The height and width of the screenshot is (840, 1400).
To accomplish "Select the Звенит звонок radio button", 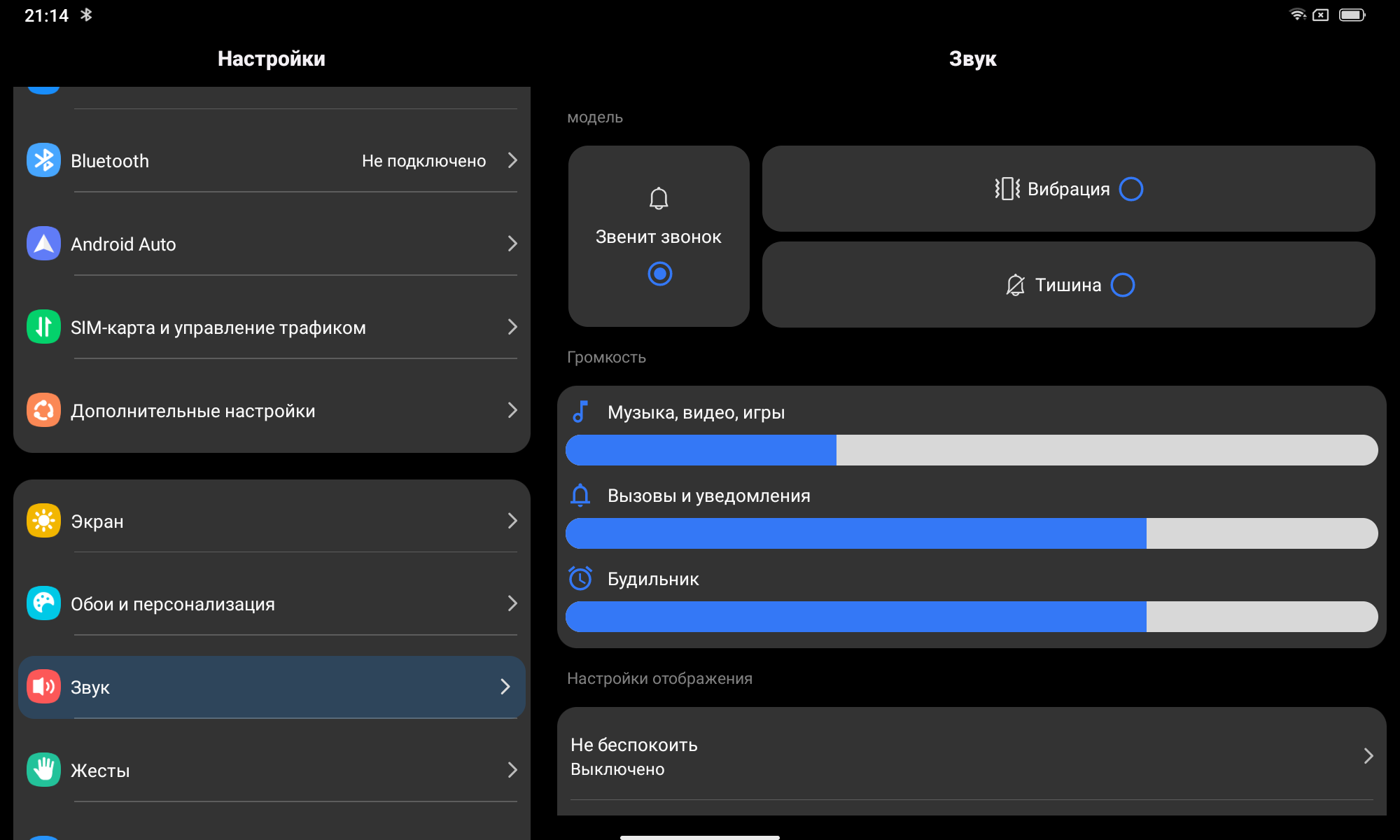I will point(659,274).
